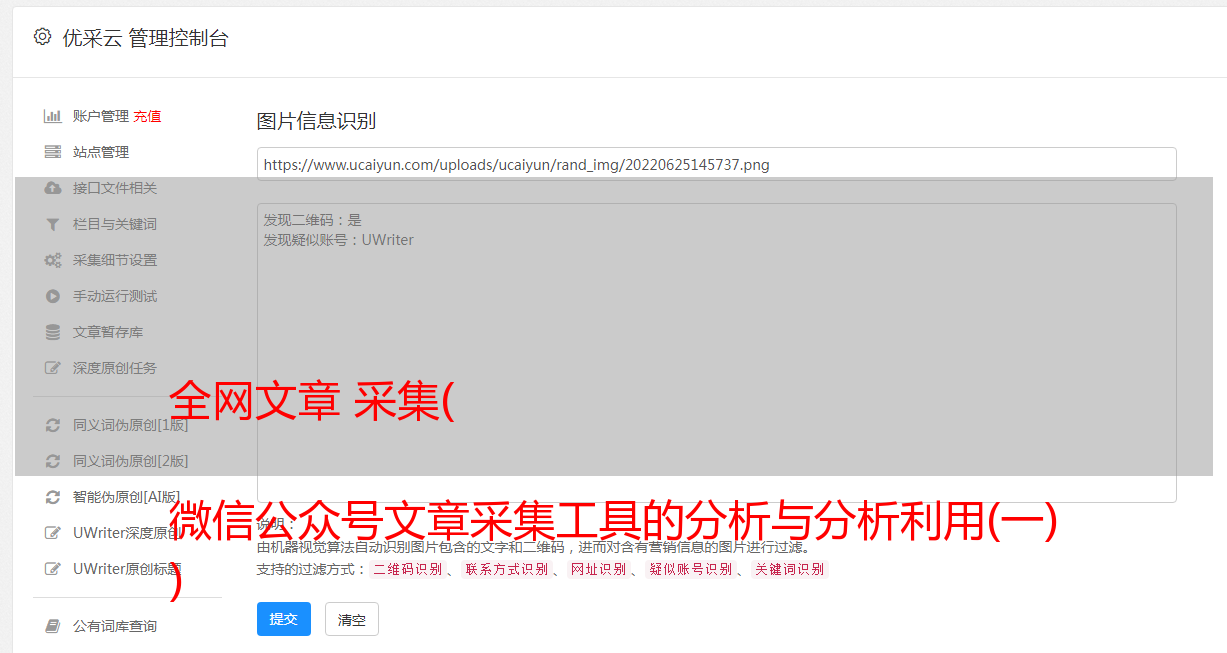Click the edit icon for UWriter原创标题
The image size is (1227, 653).
tap(53, 569)
